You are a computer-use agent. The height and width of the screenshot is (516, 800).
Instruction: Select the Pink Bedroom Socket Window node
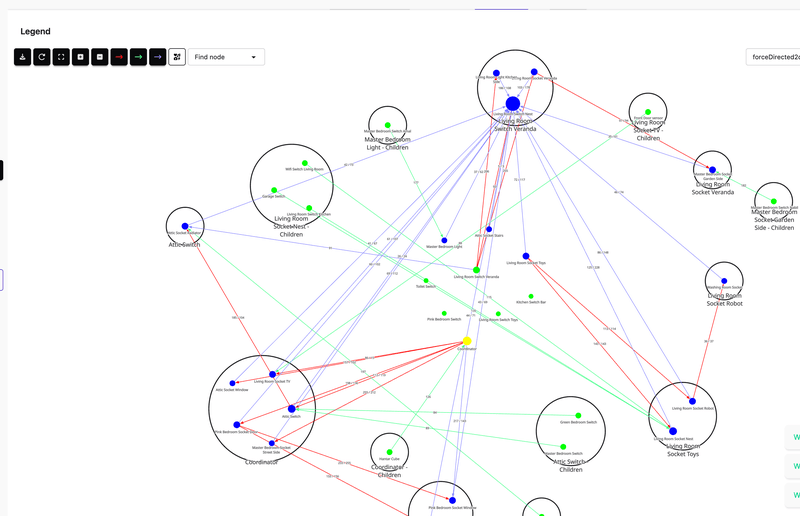pyautogui.click(x=452, y=501)
